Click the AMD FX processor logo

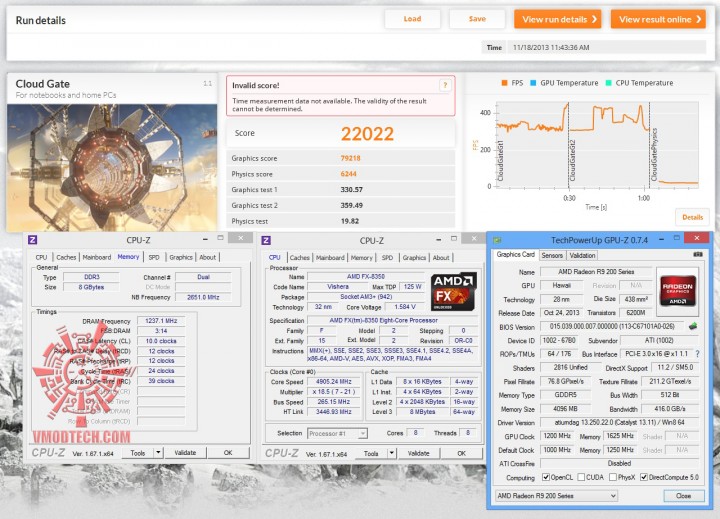coord(454,292)
